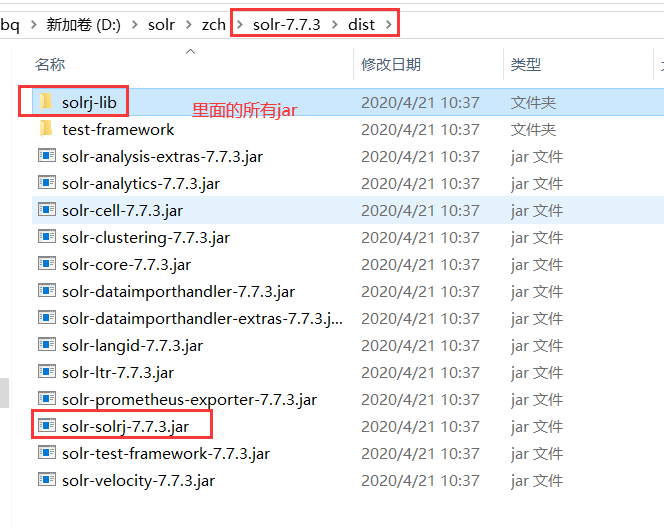664x528 pixels.
Task: Select file name solr-core-7.7.3.jar
Action: click(x=126, y=265)
